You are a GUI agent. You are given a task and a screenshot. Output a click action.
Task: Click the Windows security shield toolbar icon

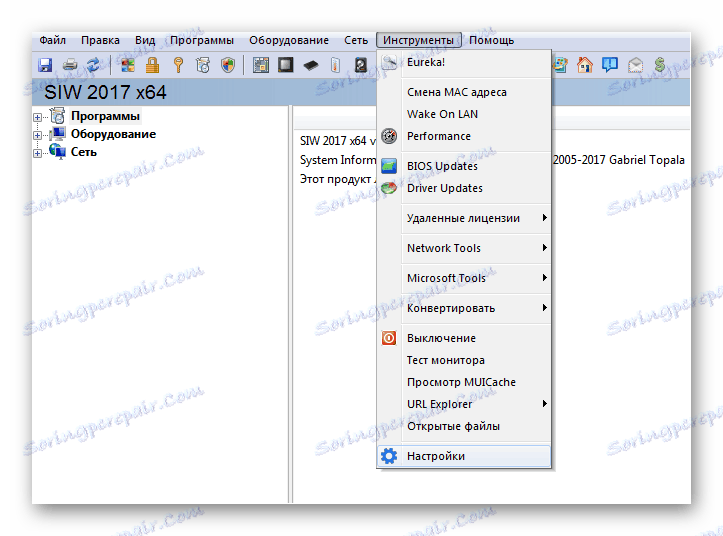coord(228,65)
